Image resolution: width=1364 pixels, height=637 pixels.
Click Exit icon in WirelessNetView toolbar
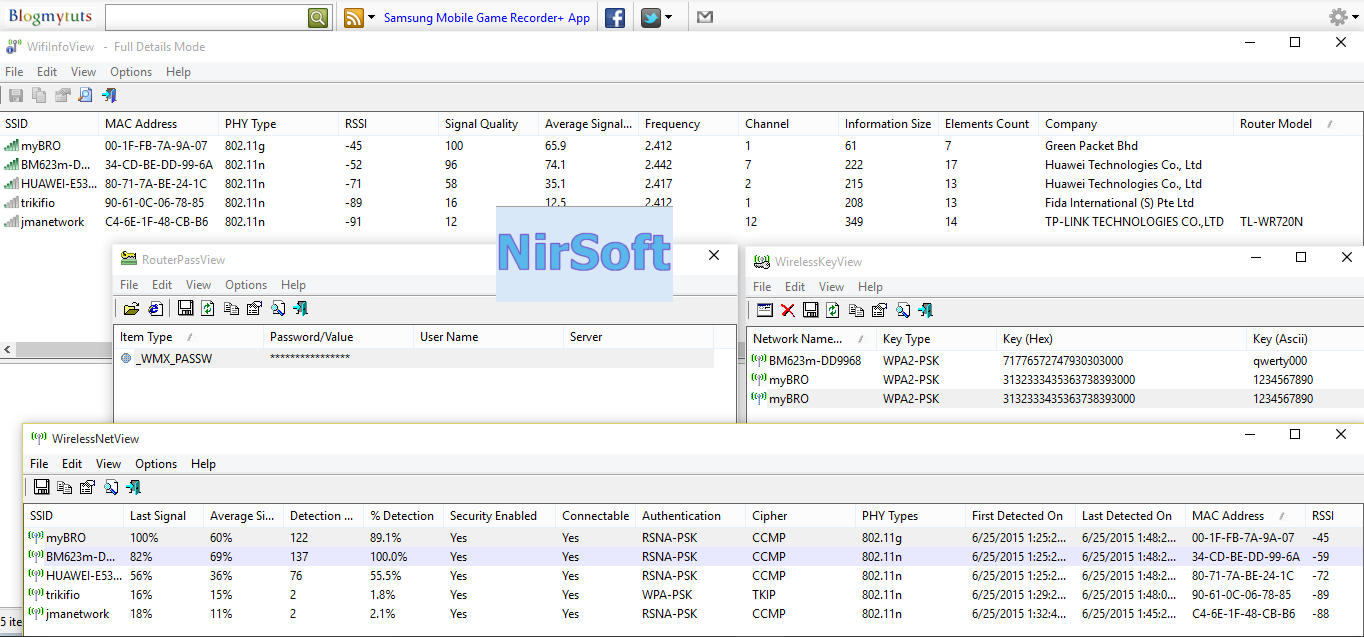coord(133,487)
